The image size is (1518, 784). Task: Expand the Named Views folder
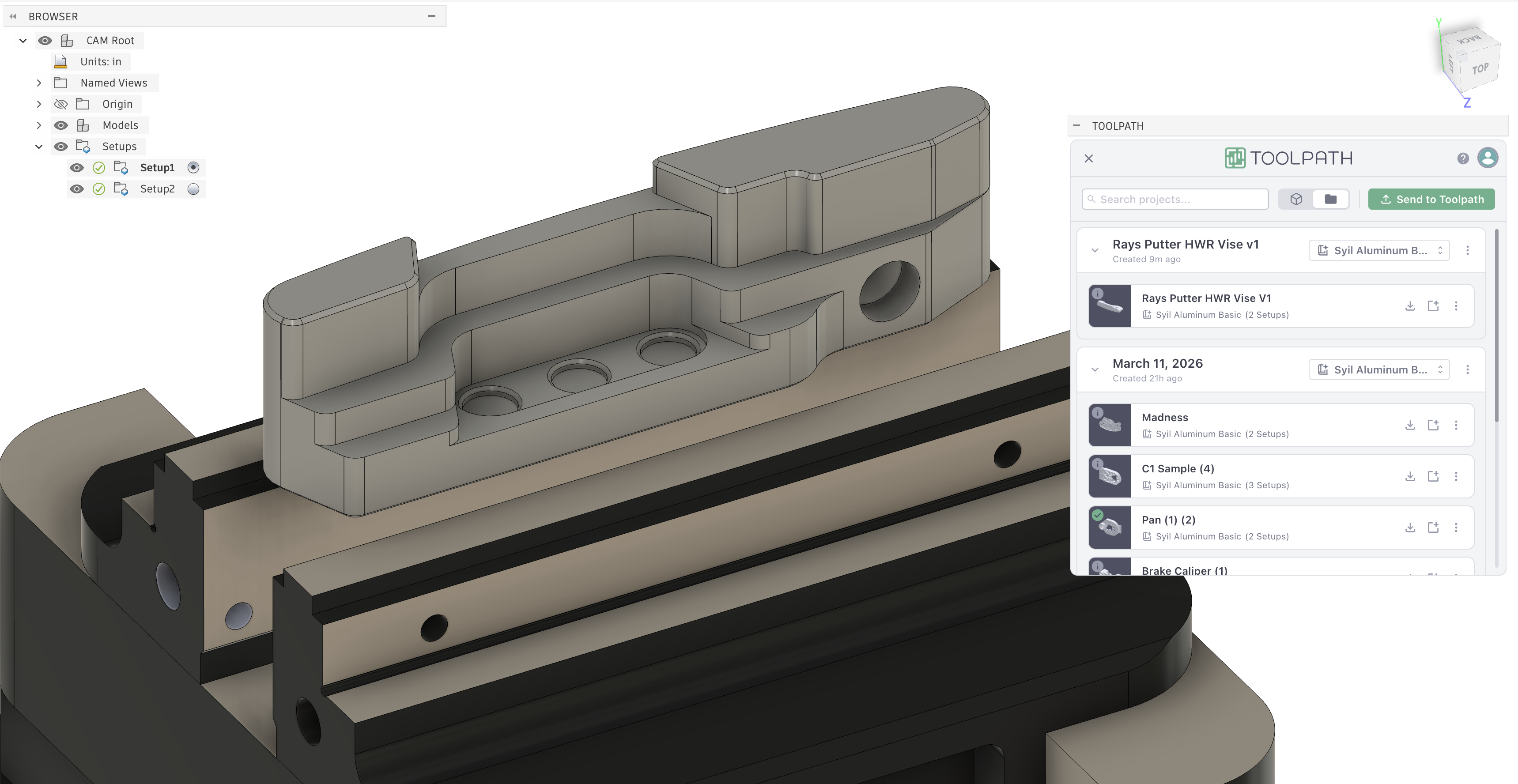[x=39, y=83]
